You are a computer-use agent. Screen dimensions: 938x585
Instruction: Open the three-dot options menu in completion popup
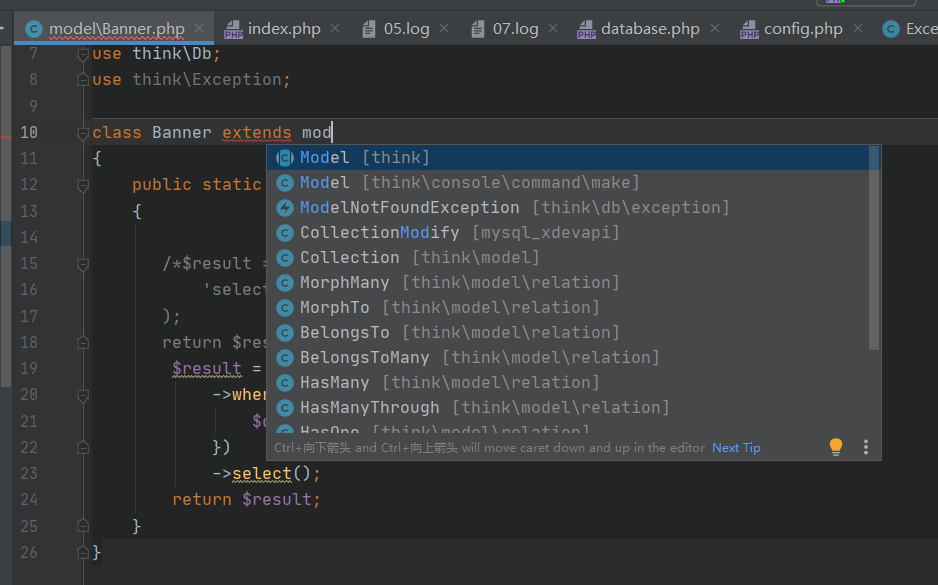[866, 447]
